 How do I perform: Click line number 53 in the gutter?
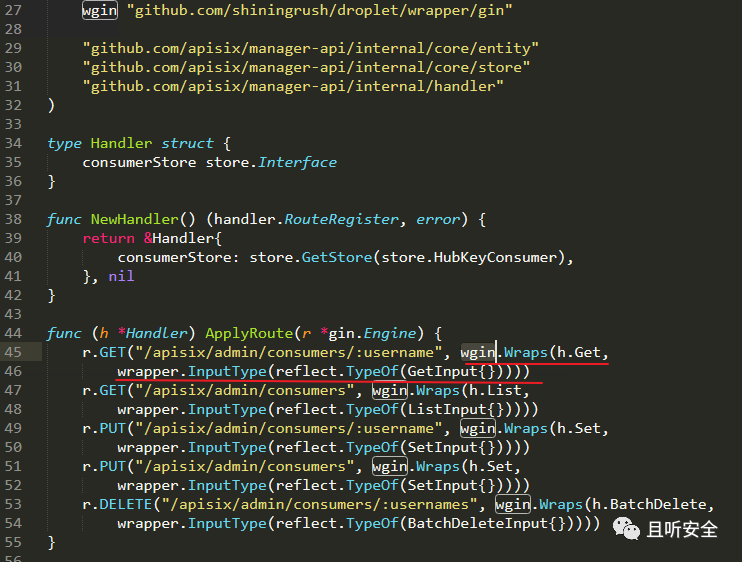[13, 504]
